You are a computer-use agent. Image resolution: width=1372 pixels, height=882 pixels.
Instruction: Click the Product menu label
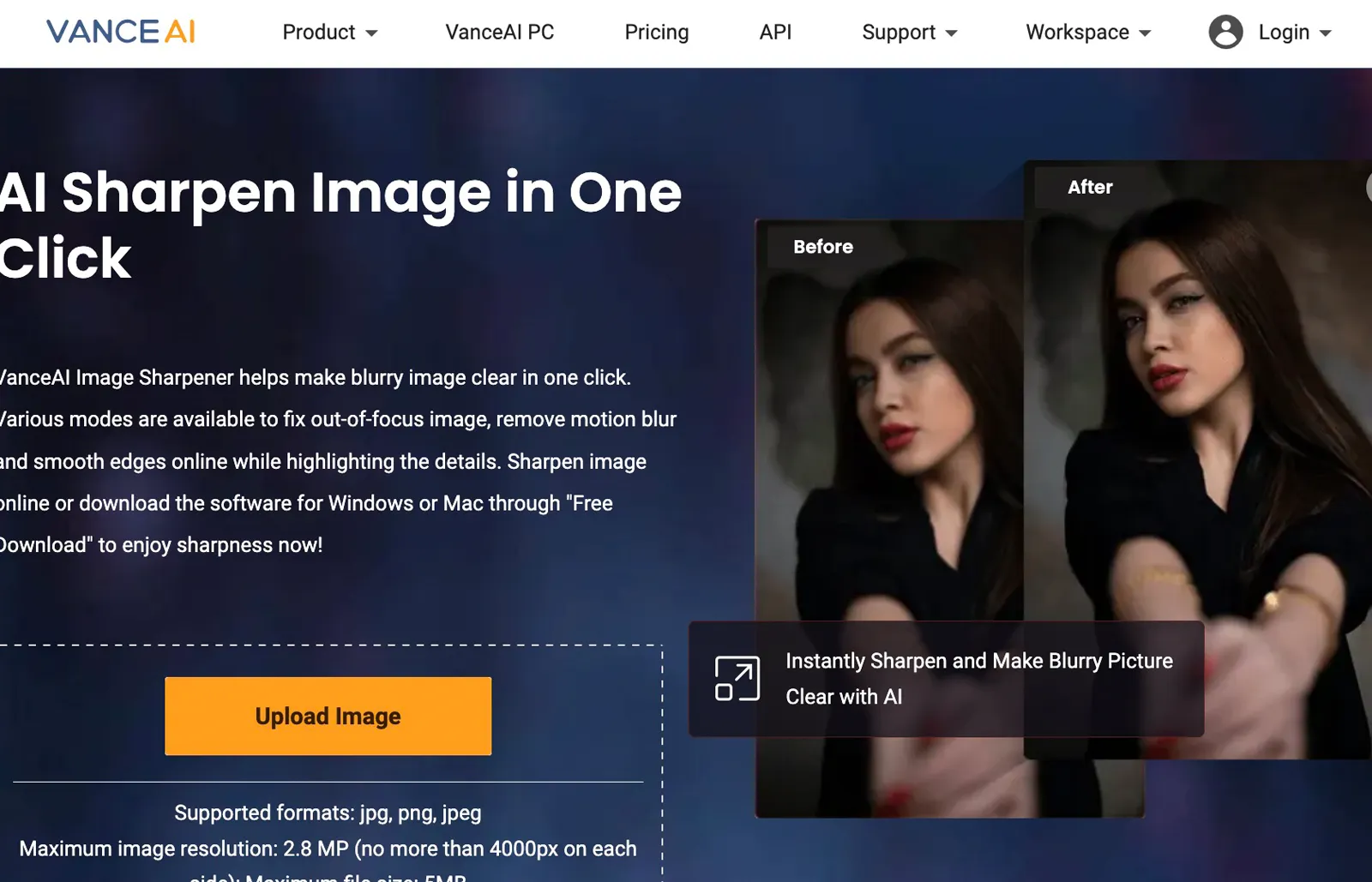(x=319, y=32)
